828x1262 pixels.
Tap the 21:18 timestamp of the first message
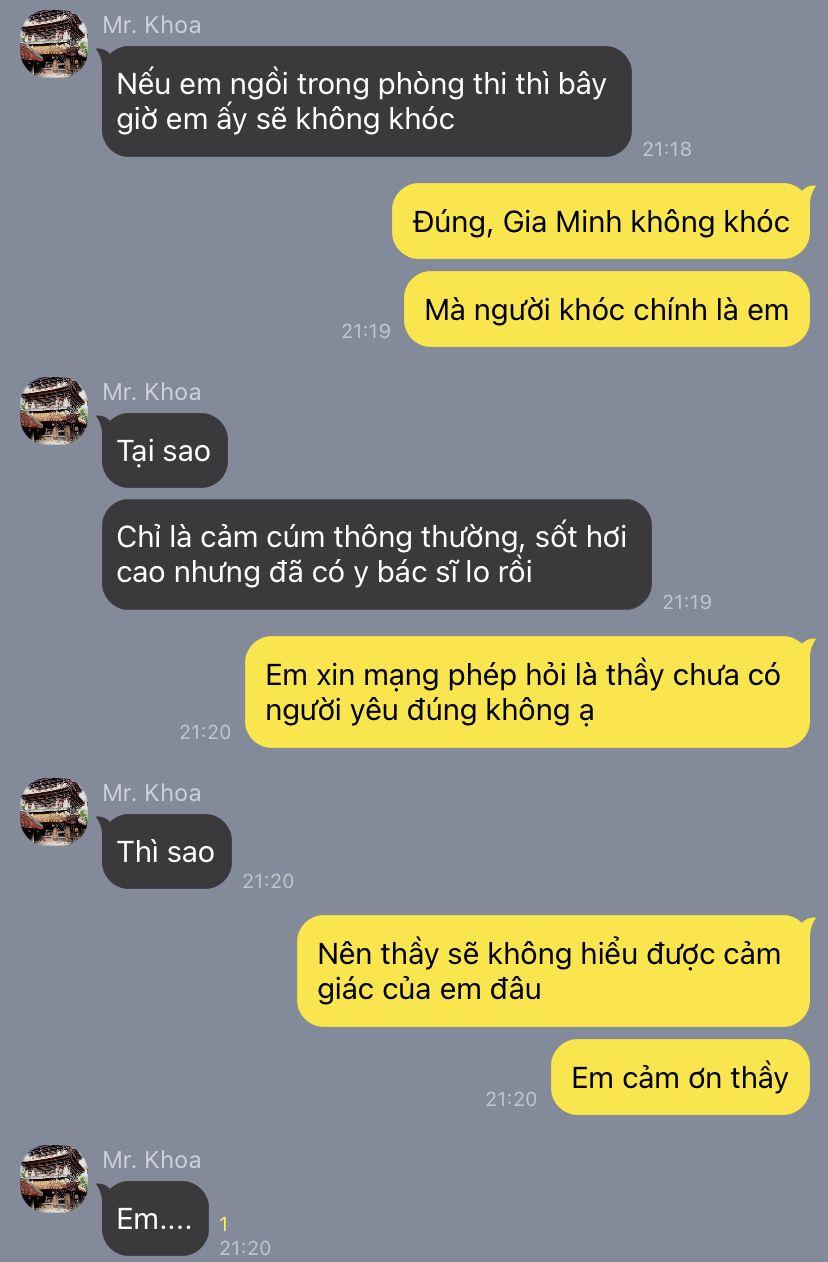pos(667,149)
